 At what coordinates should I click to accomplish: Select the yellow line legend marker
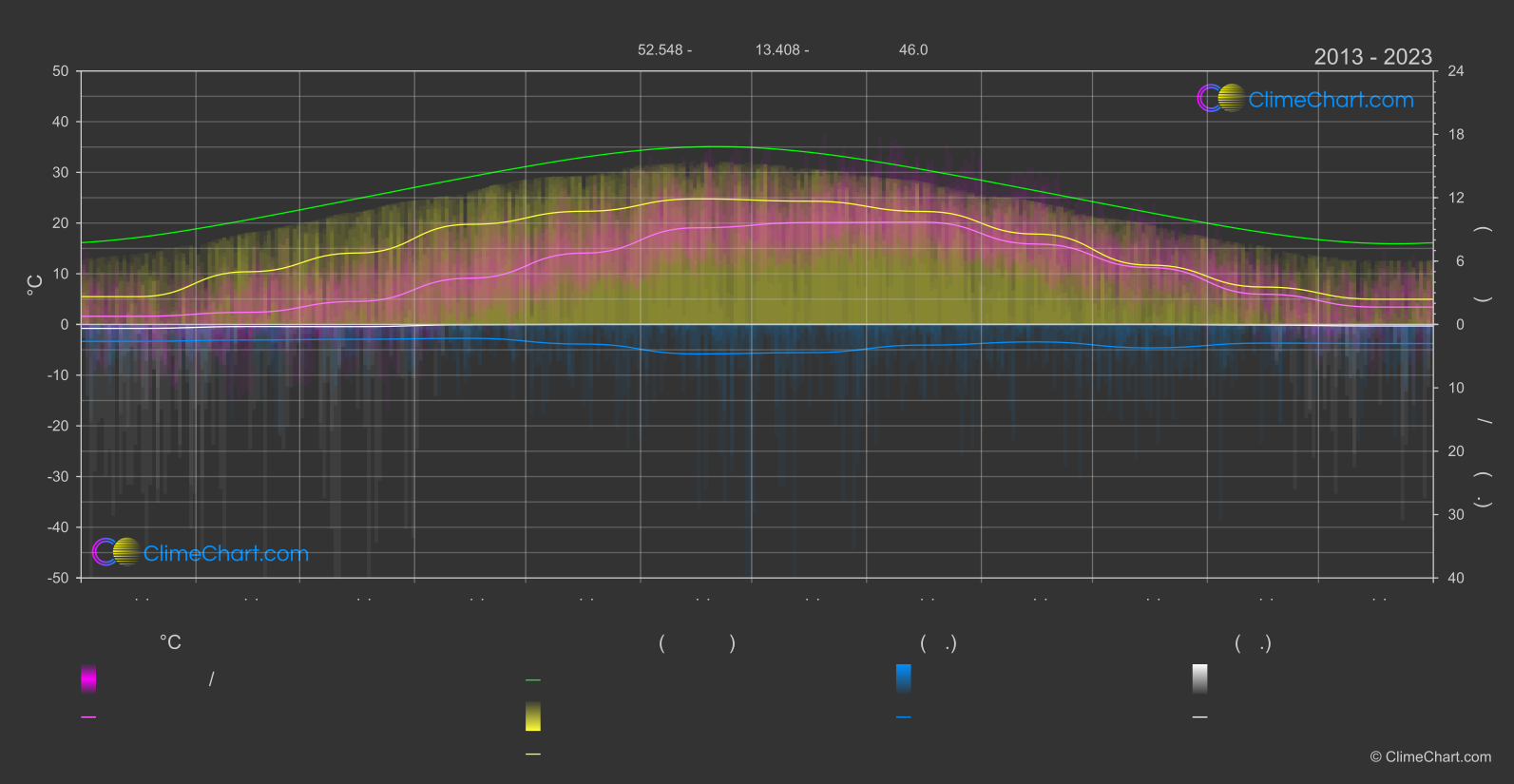(x=533, y=754)
